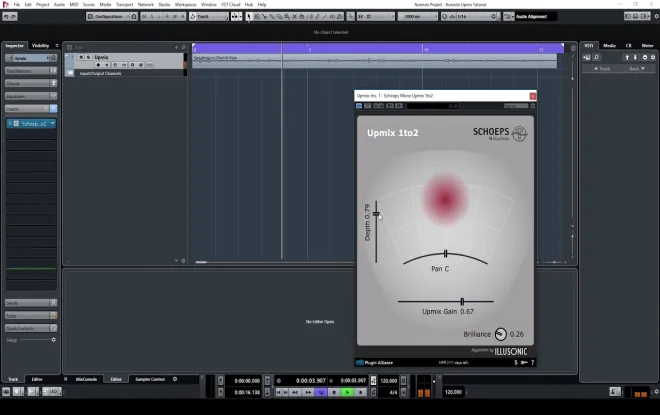Click the Redo arrow icon
This screenshot has width=660, height=415.
13,16
